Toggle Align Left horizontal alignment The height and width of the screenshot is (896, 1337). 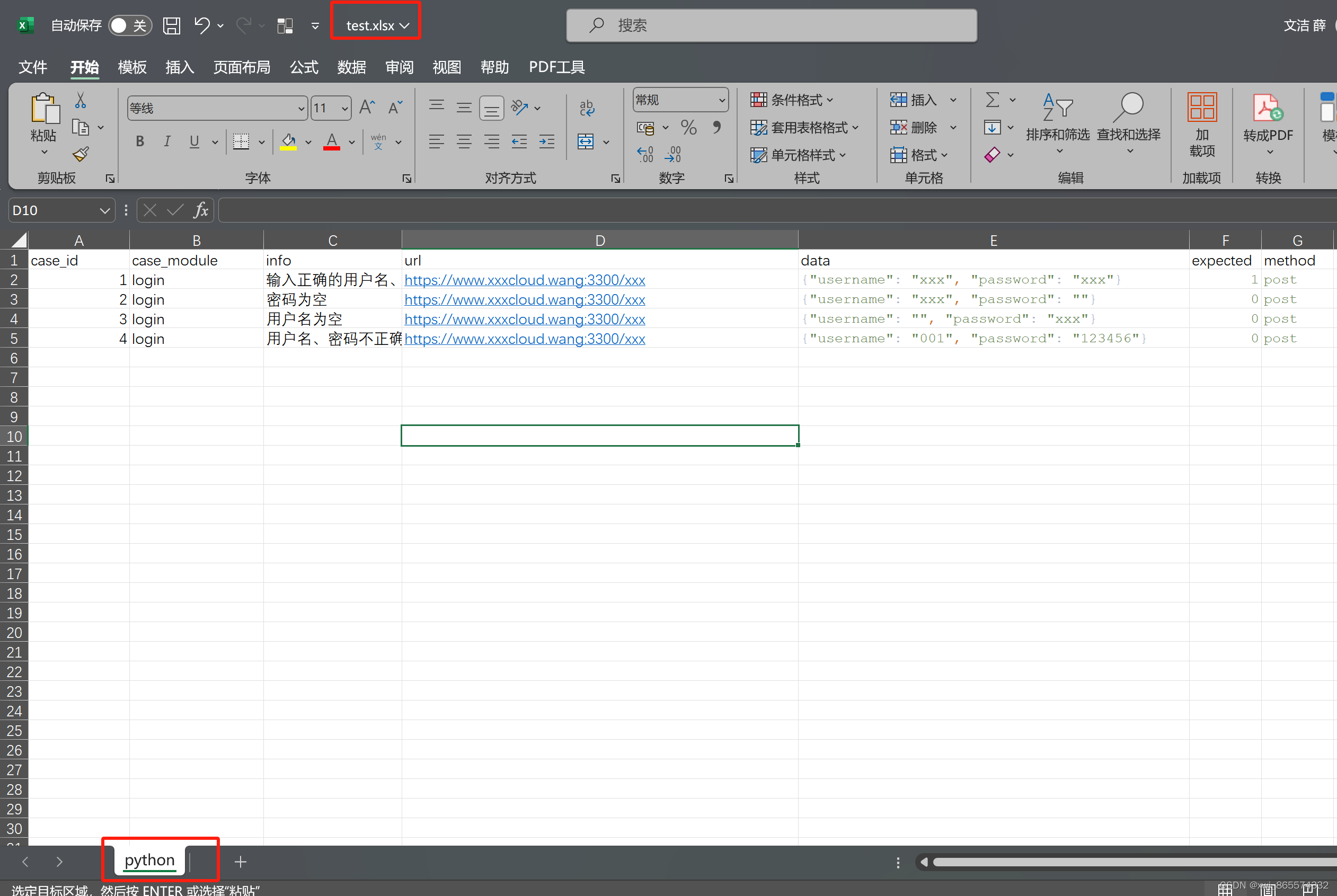pyautogui.click(x=437, y=141)
